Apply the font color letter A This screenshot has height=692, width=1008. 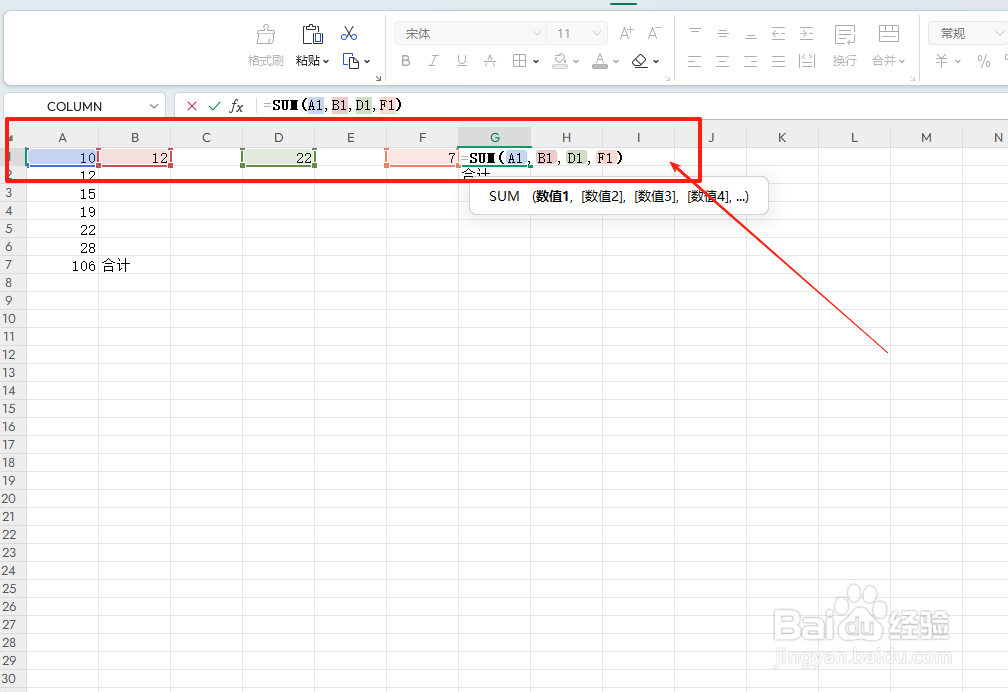tap(600, 61)
